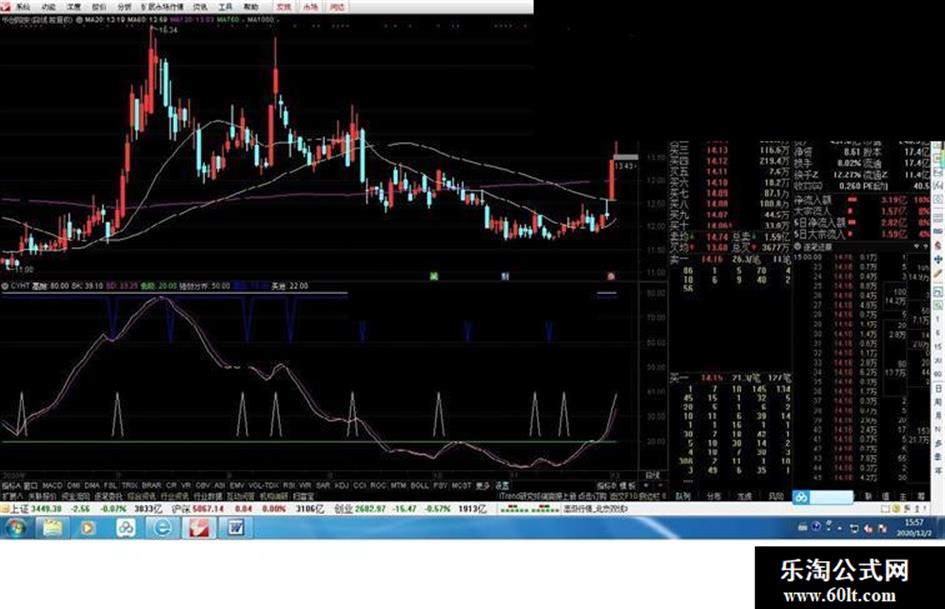
Task: Click the large red candlestick at 13.43
Action: click(x=613, y=180)
